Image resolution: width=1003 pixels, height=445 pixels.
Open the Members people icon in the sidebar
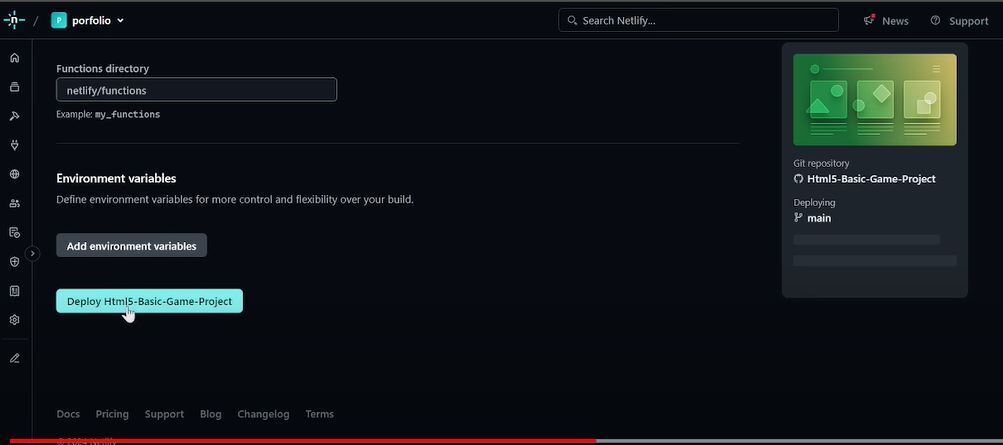[x=15, y=203]
